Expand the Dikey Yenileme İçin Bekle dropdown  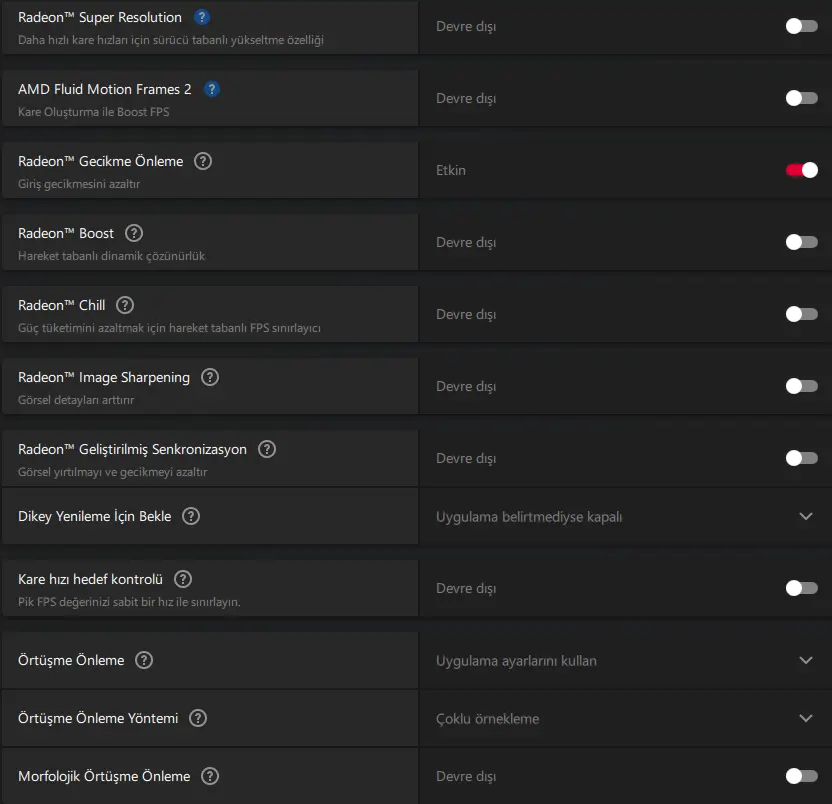click(625, 516)
